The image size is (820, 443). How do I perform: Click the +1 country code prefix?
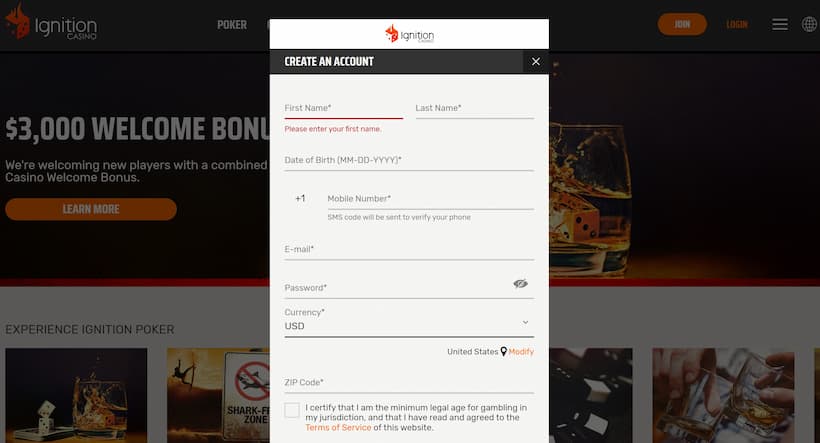(300, 198)
